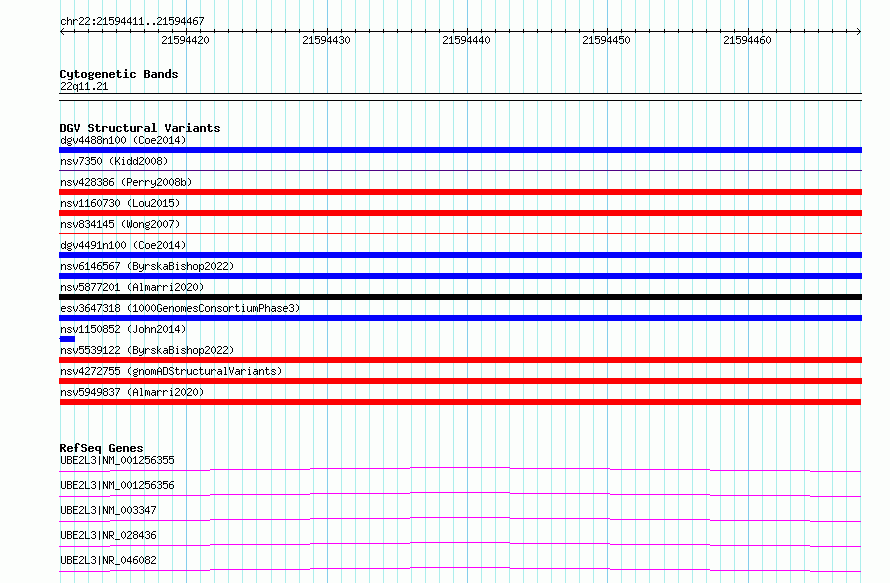Open transcript UBE2L3|NR_028436 label

click(x=108, y=535)
